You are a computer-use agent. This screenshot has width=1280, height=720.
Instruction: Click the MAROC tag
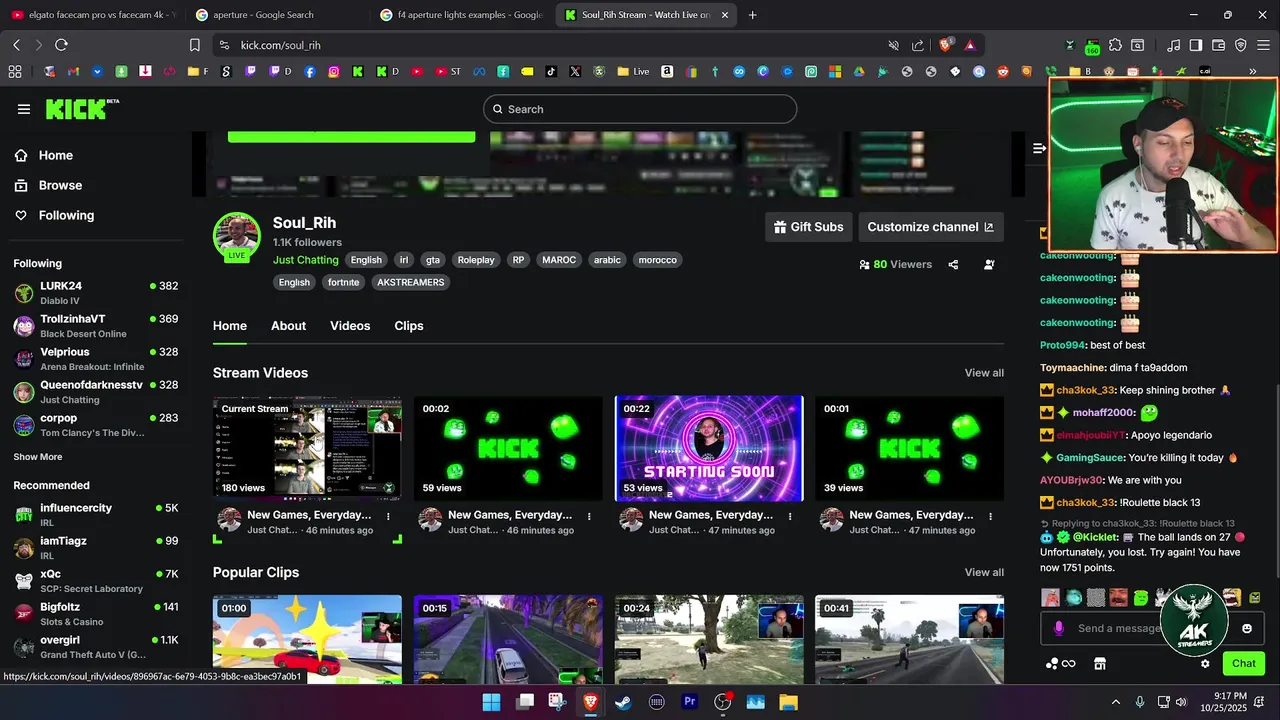(x=559, y=260)
